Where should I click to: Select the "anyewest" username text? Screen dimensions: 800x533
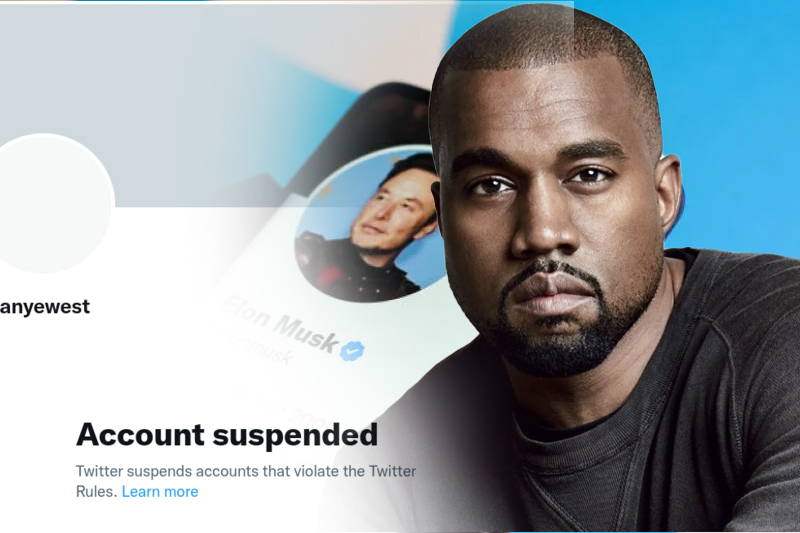coord(44,307)
